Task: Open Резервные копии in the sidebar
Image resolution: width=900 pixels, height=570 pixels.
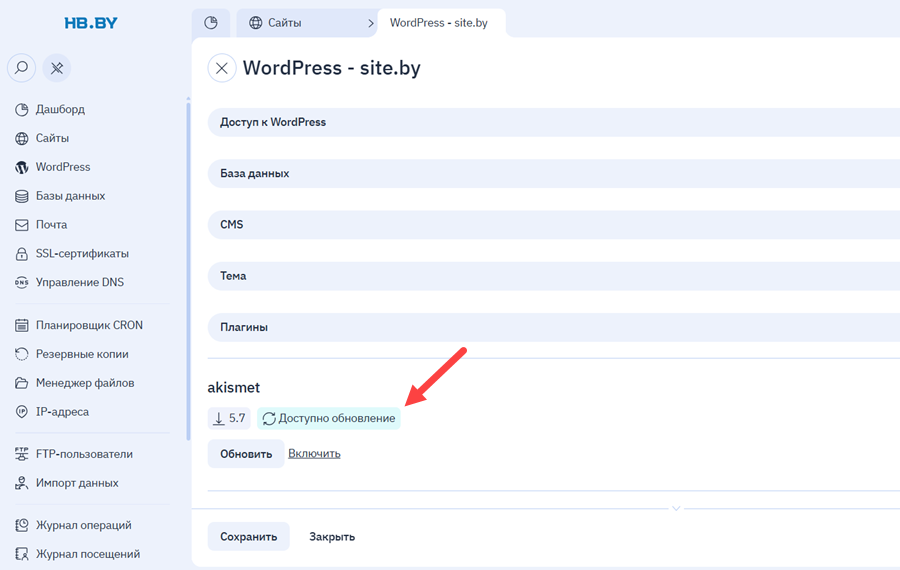Action: click(x=82, y=354)
